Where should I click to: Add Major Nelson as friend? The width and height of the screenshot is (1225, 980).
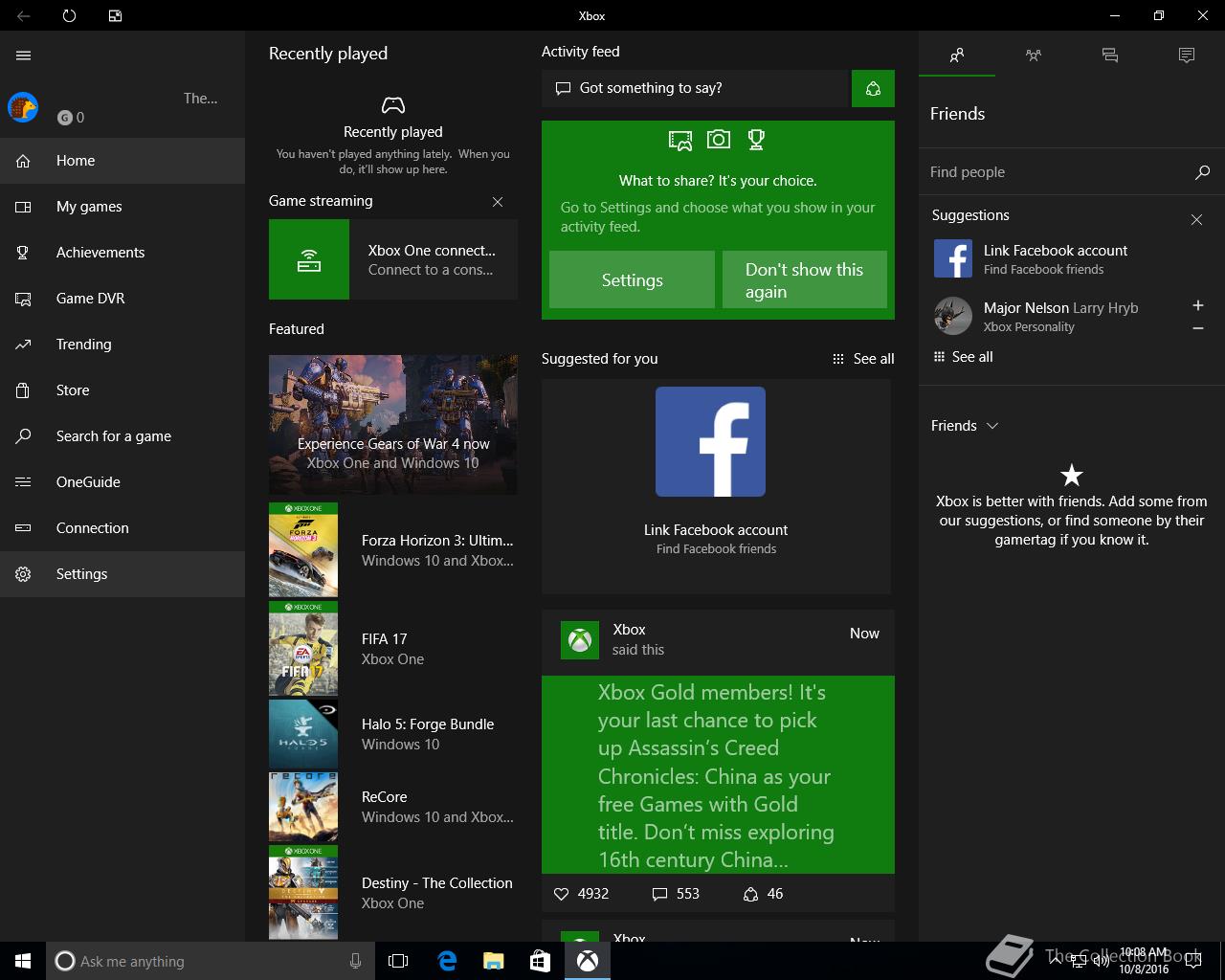[1197, 305]
